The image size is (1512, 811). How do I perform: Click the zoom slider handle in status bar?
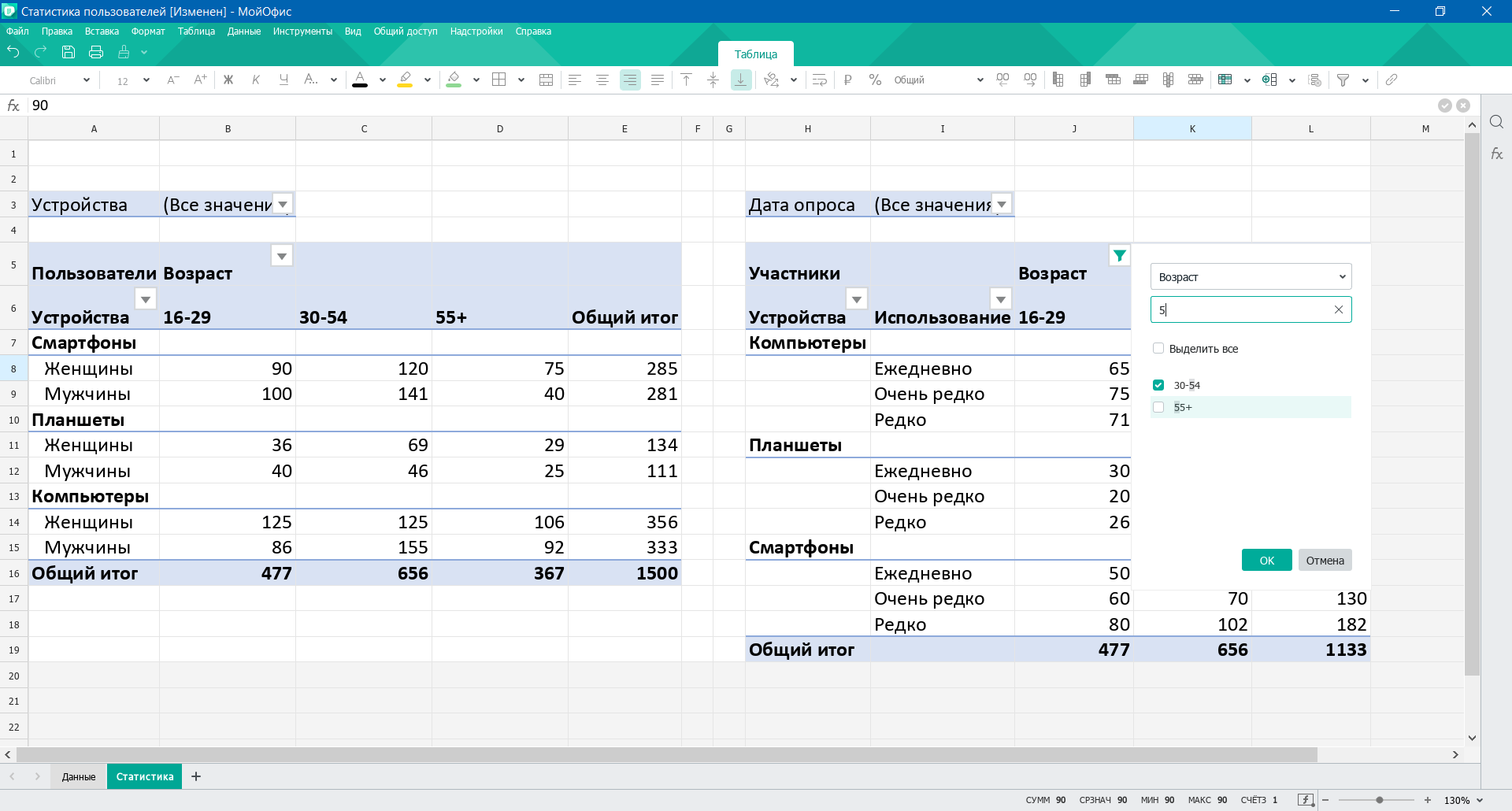(1380, 800)
